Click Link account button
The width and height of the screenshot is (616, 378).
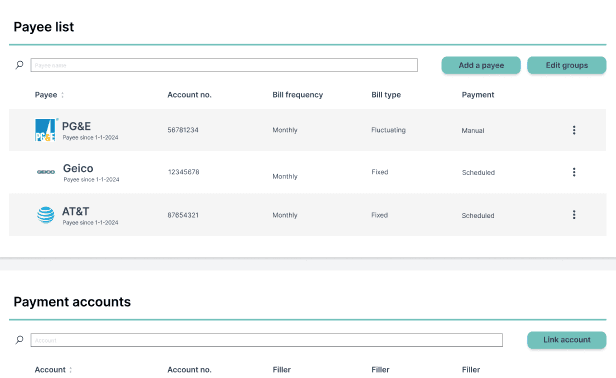click(x=566, y=340)
